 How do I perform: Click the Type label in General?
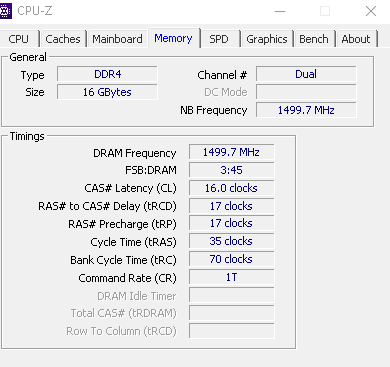tap(32, 75)
